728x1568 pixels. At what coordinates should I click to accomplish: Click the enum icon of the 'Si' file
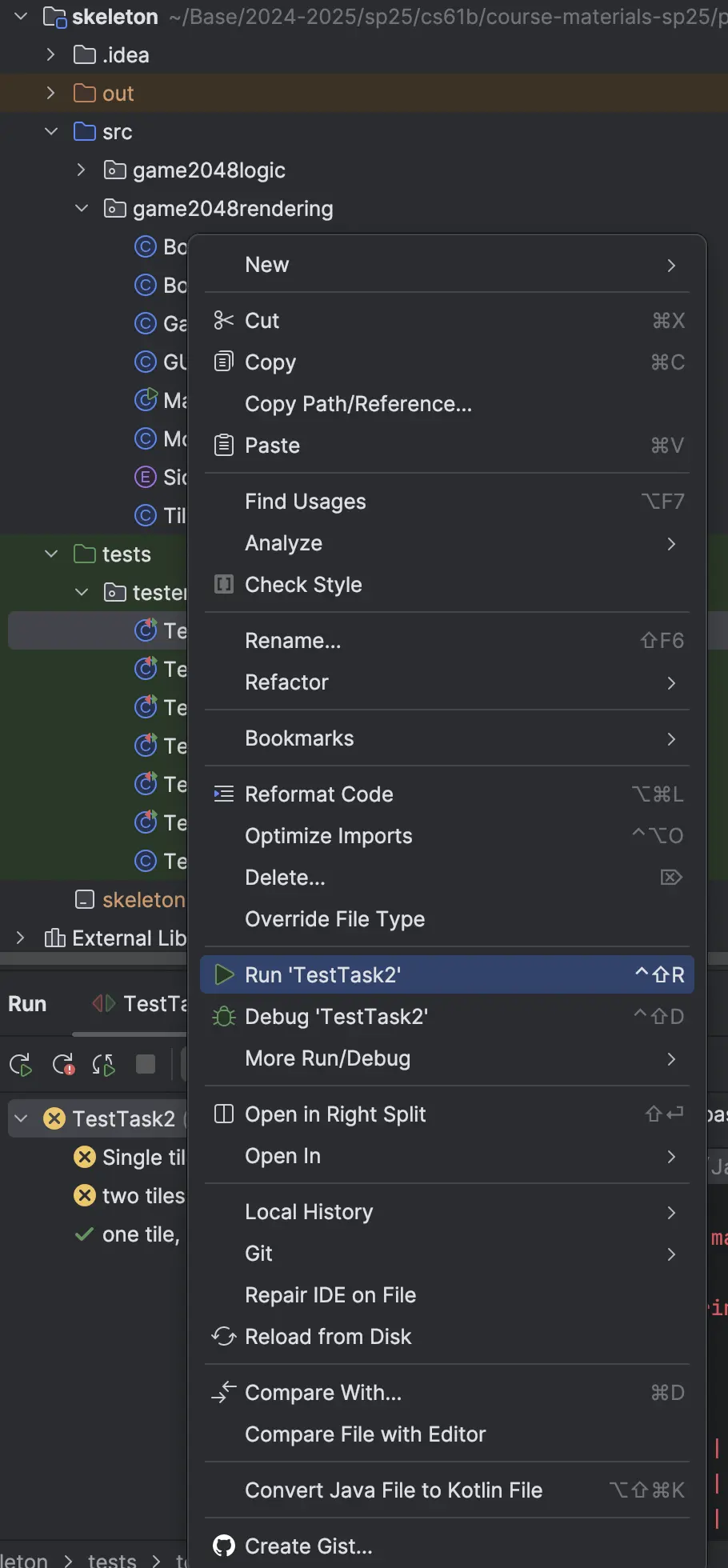click(x=145, y=477)
